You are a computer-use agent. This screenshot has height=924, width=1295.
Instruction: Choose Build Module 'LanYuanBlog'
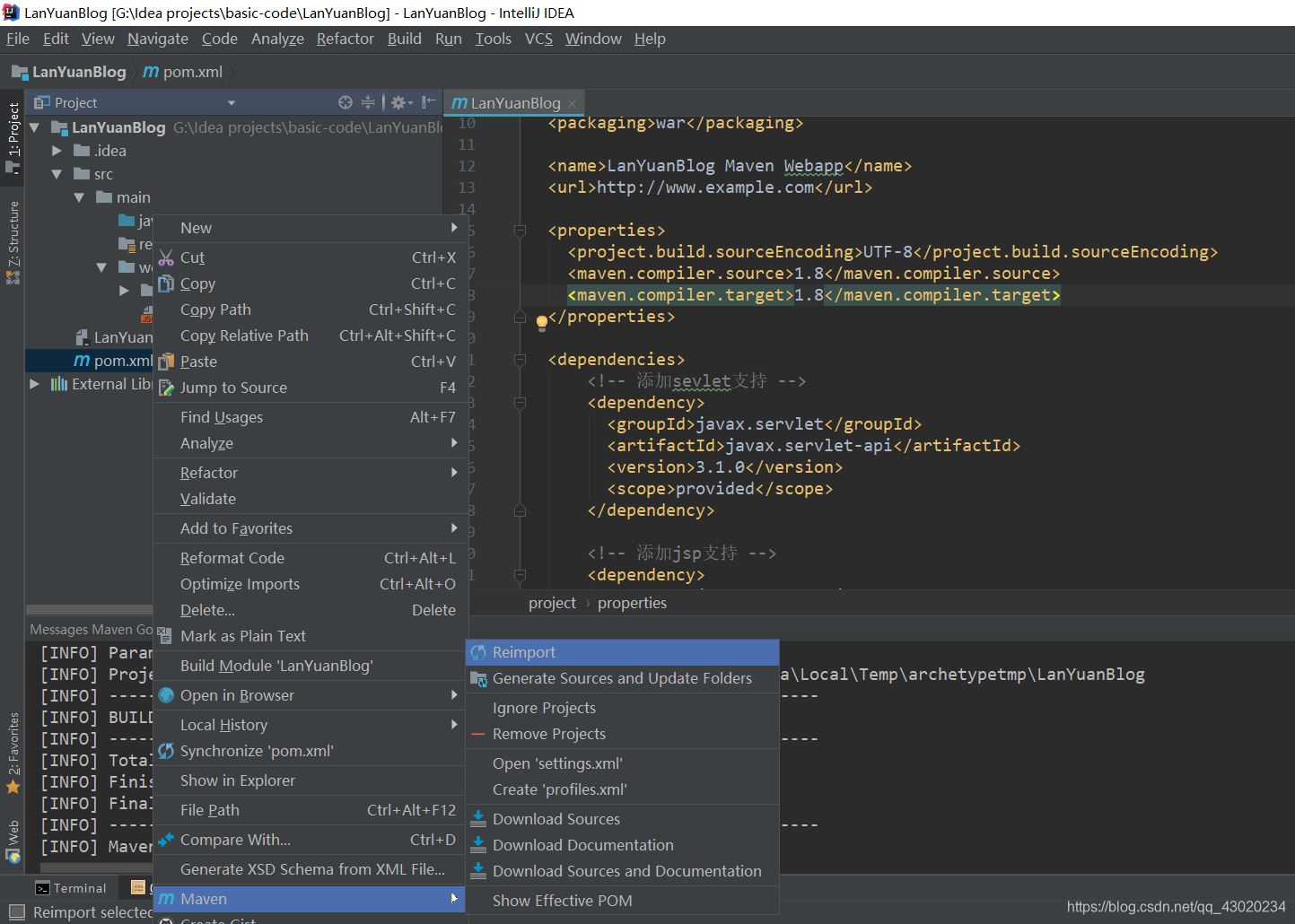[x=311, y=666]
